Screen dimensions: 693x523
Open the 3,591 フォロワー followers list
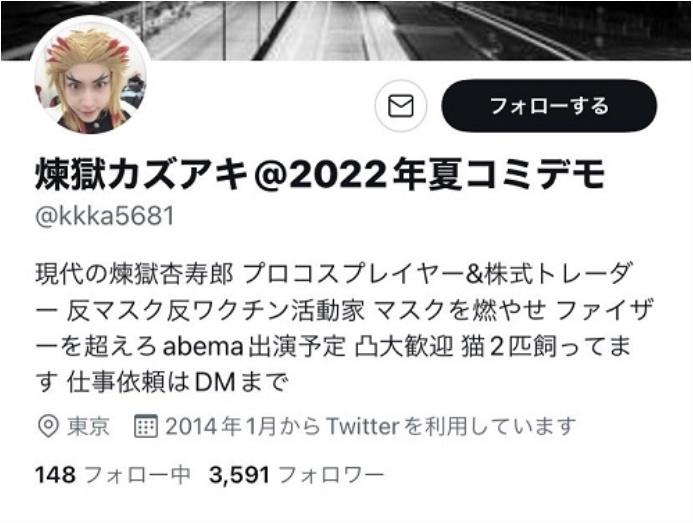(x=297, y=475)
